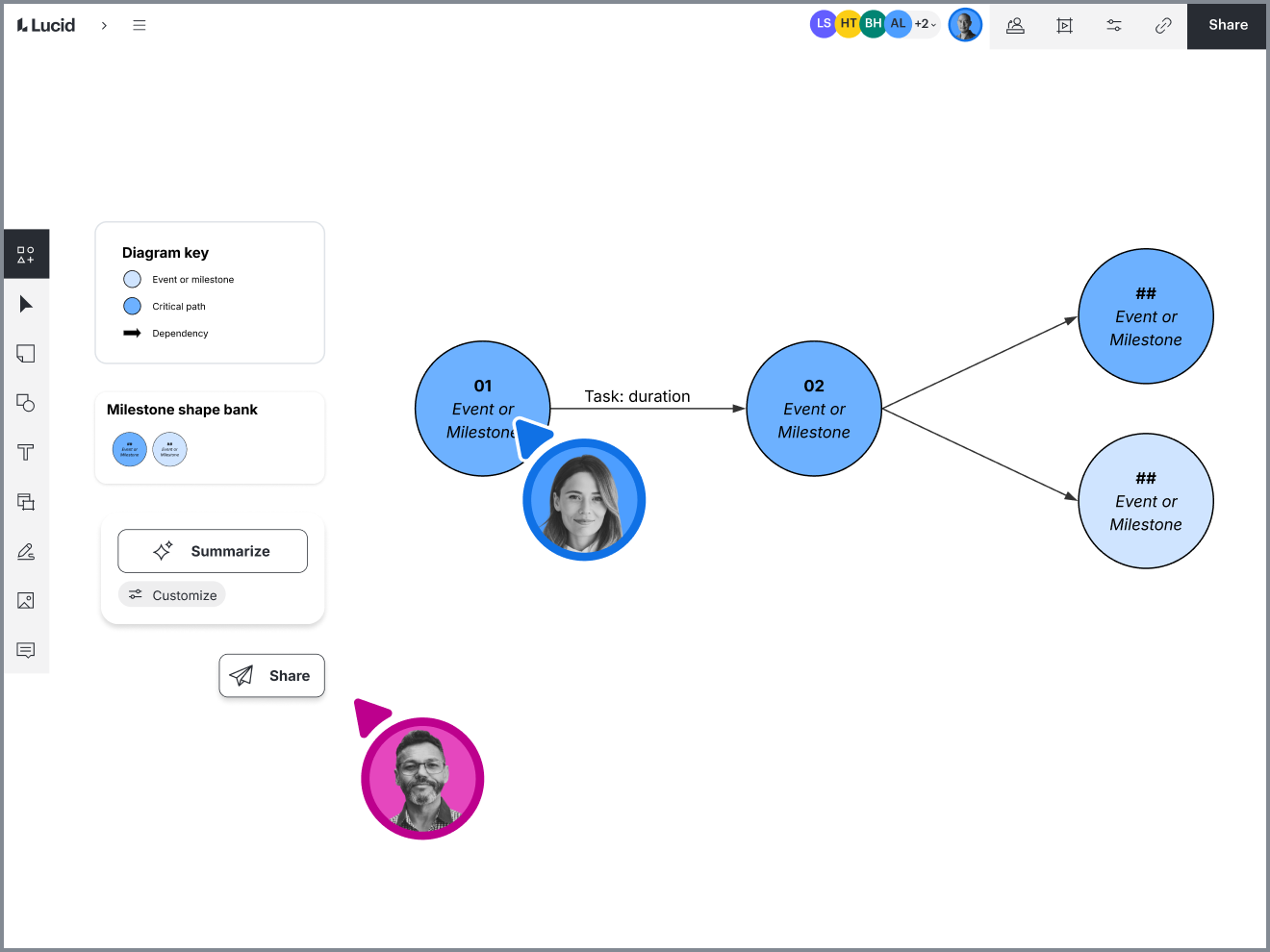Click the AL collaborator avatar
The width and height of the screenshot is (1270, 952).
[899, 24]
